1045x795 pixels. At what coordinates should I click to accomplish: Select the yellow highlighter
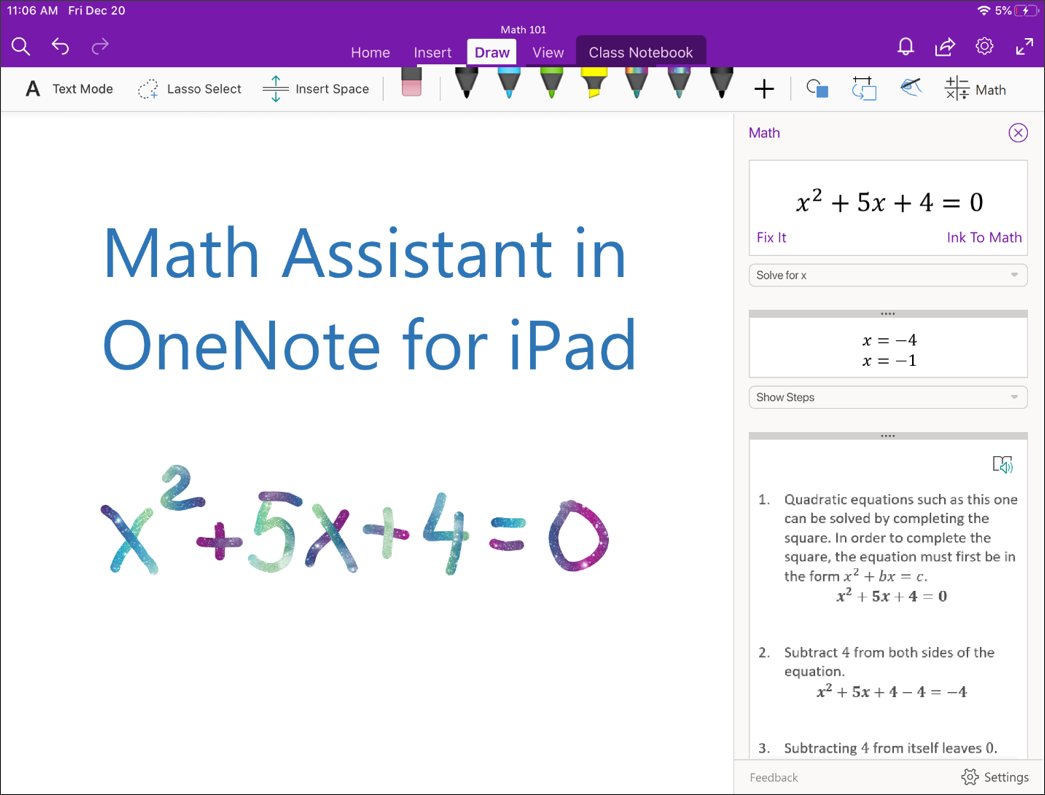tap(594, 83)
